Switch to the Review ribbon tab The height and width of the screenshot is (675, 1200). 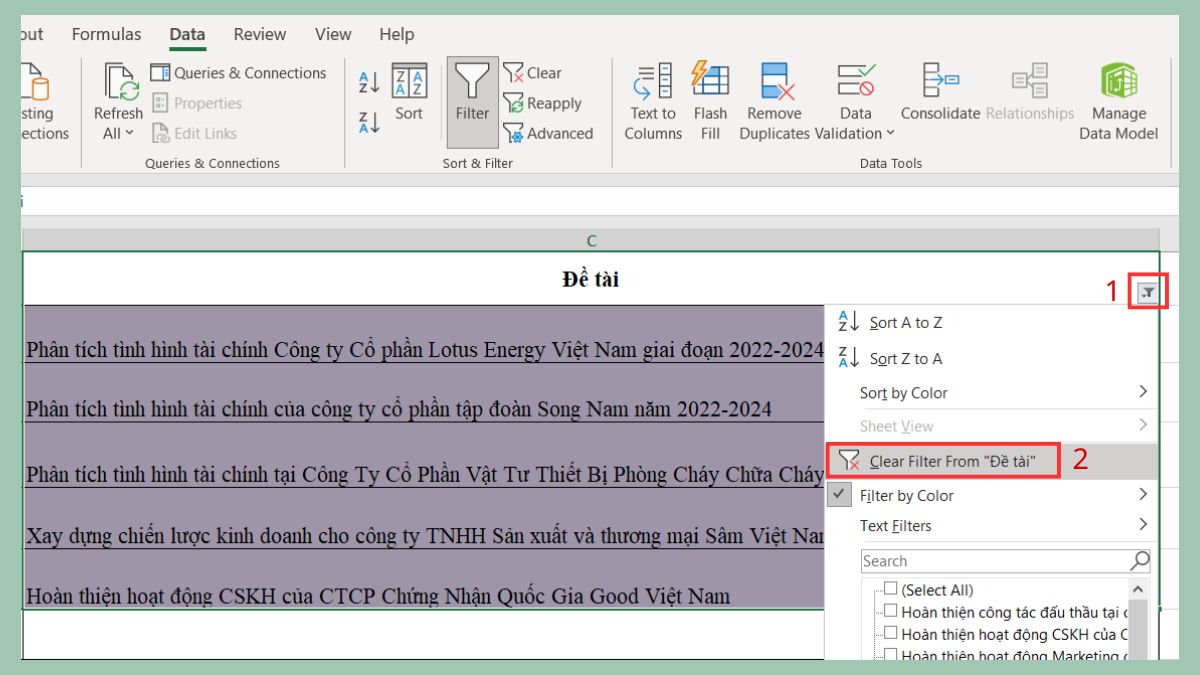(259, 33)
